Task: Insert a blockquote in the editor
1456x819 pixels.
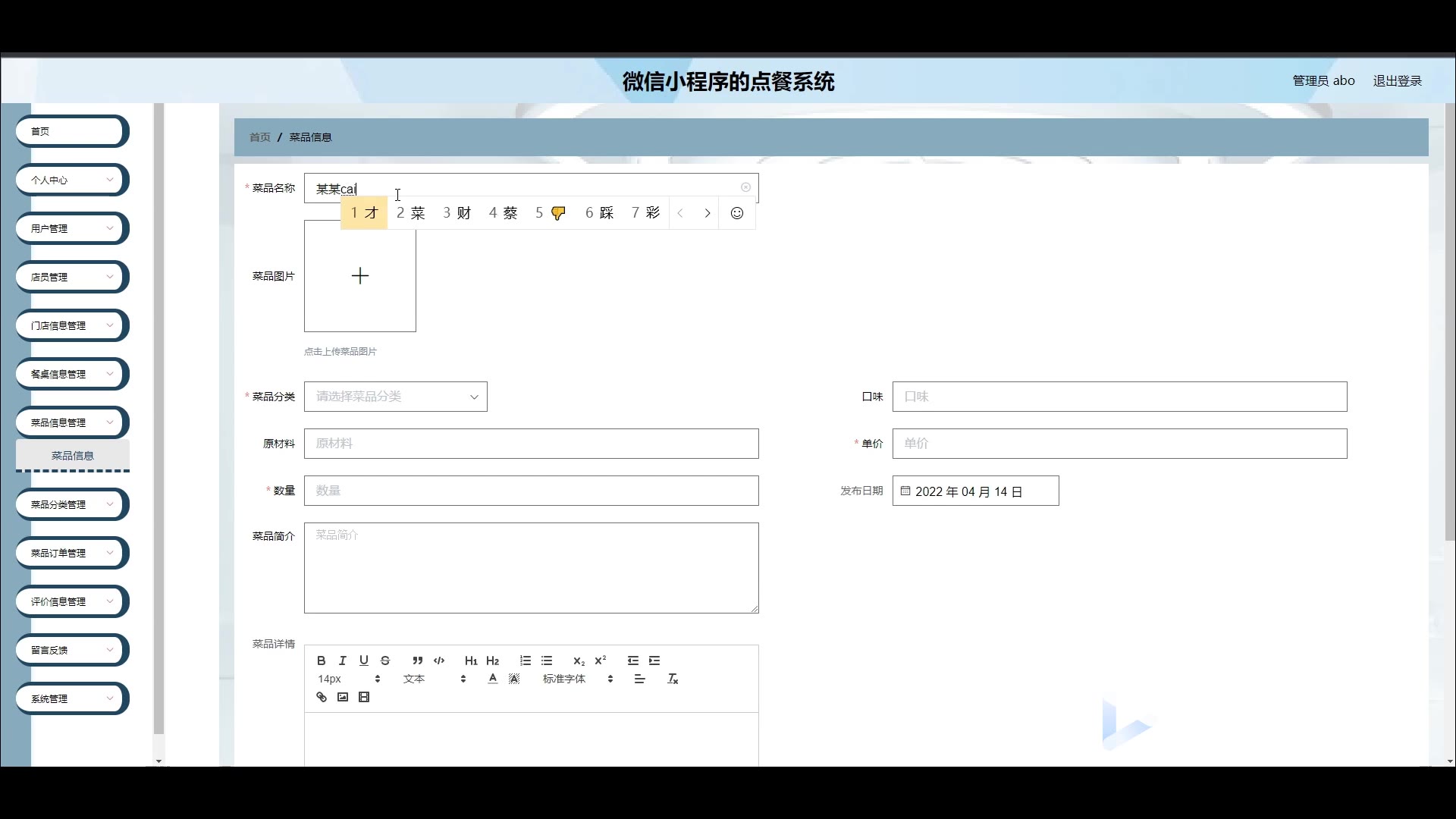Action: pyautogui.click(x=417, y=661)
